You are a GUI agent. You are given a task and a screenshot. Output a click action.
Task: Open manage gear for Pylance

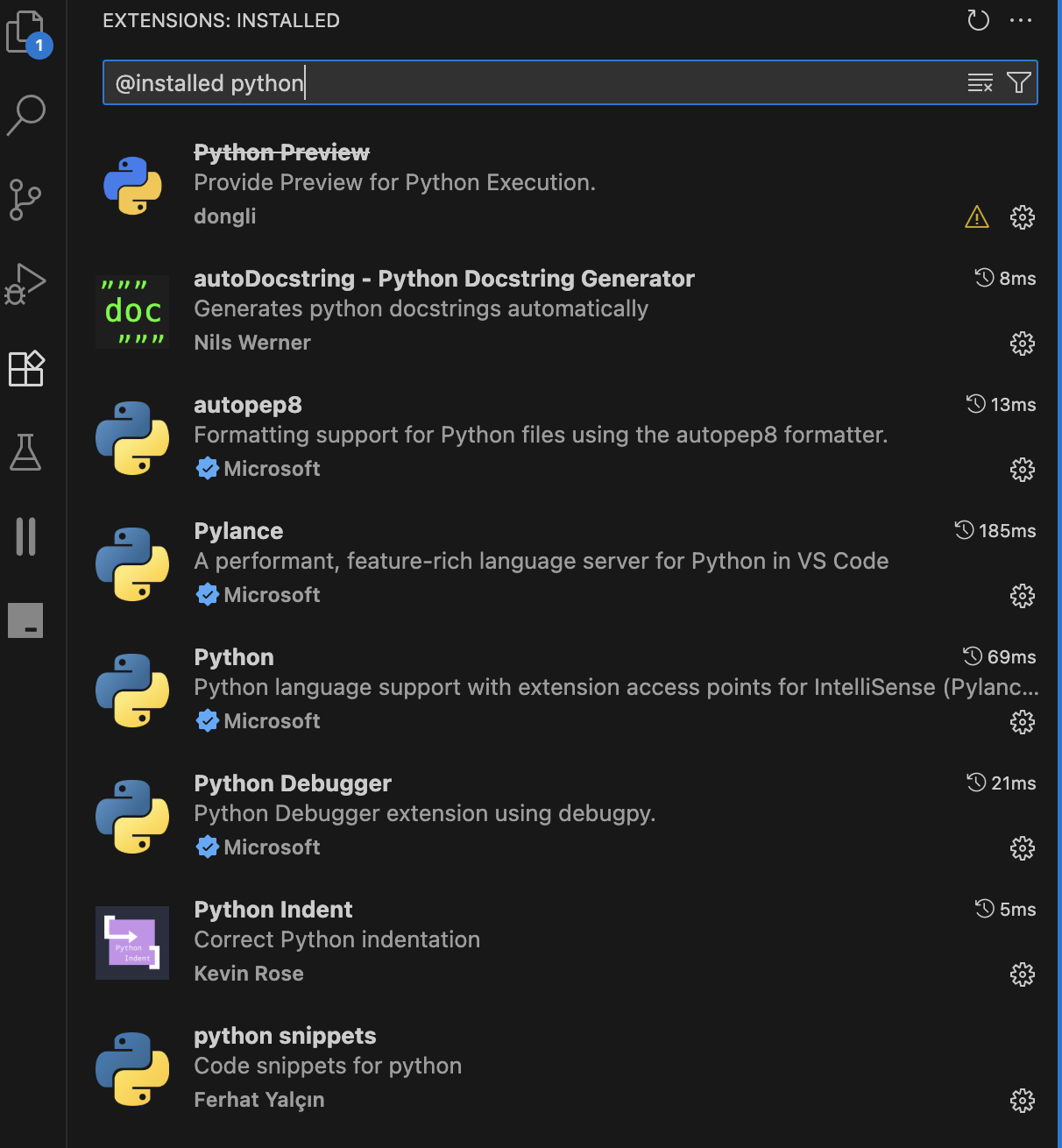pyautogui.click(x=1023, y=595)
